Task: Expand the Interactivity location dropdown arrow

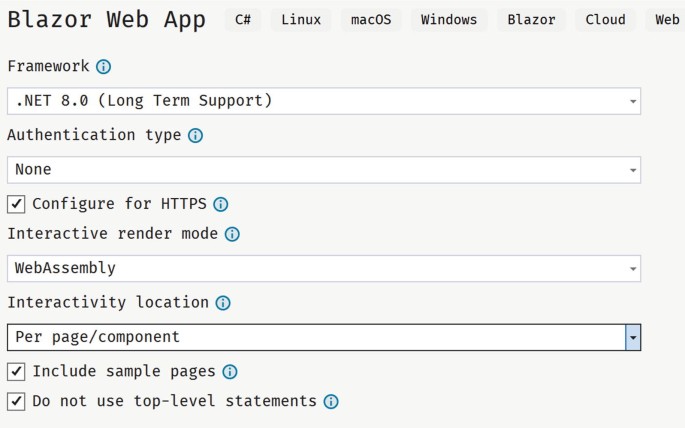Action: [x=633, y=337]
